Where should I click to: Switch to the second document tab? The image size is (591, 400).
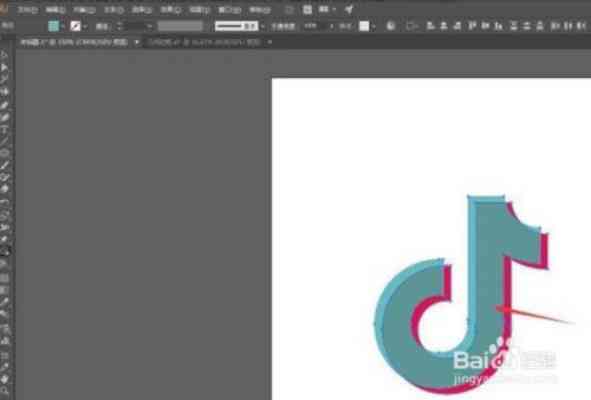[204, 42]
